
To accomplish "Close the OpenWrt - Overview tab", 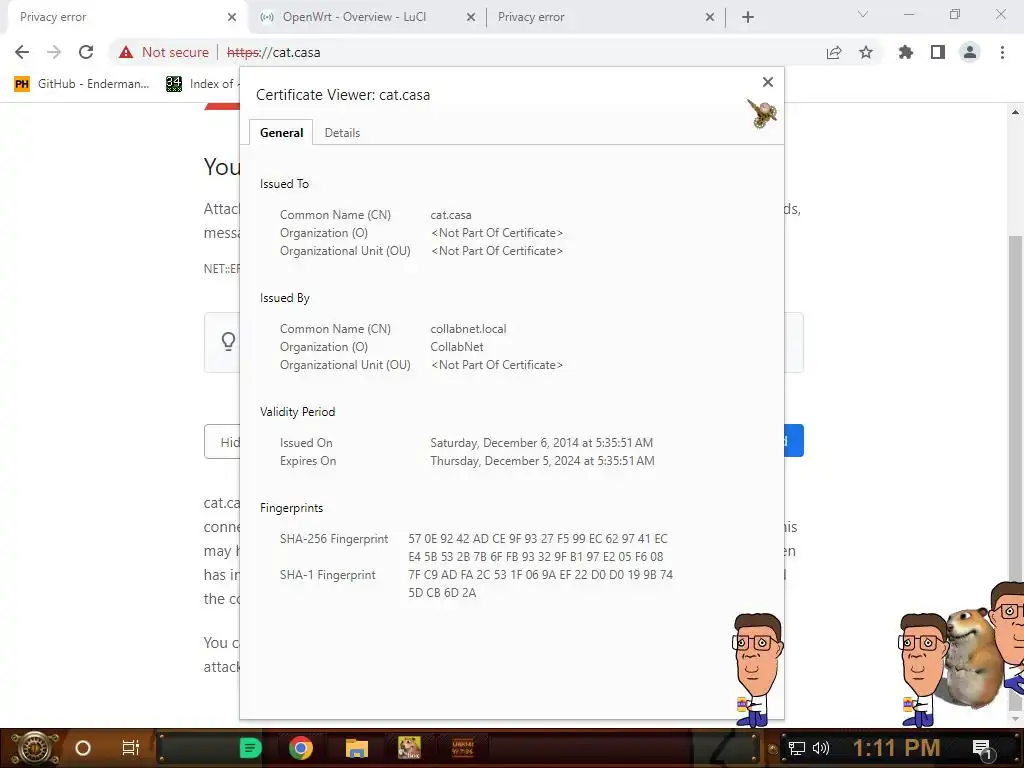I will (471, 17).
